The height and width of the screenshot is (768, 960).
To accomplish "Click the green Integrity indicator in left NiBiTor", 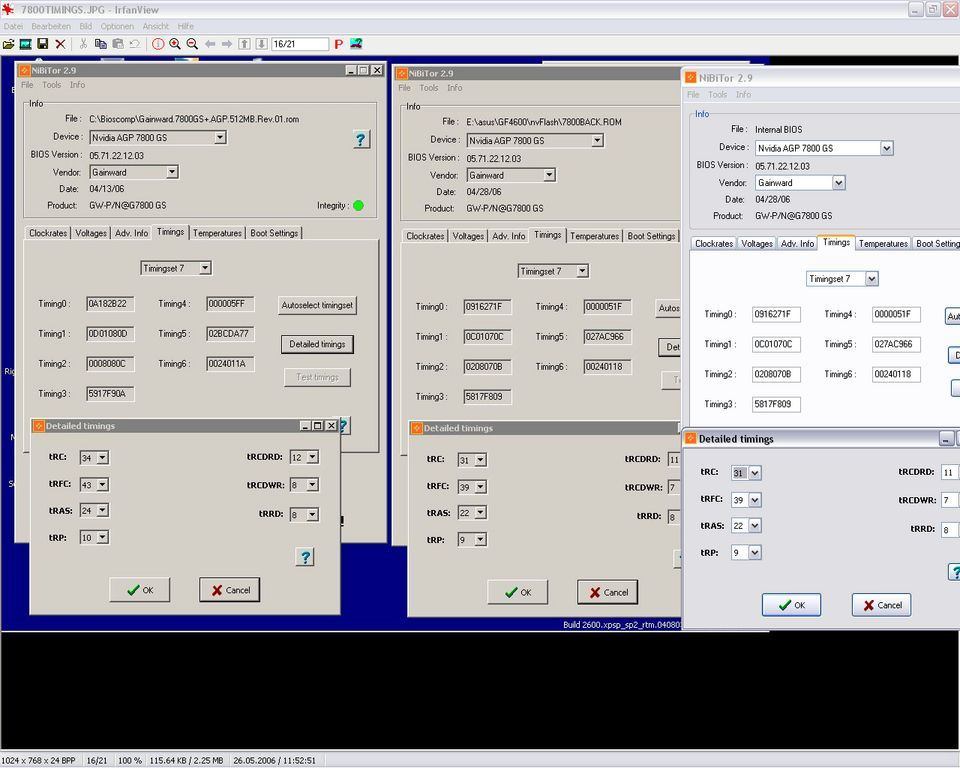I will click(359, 206).
